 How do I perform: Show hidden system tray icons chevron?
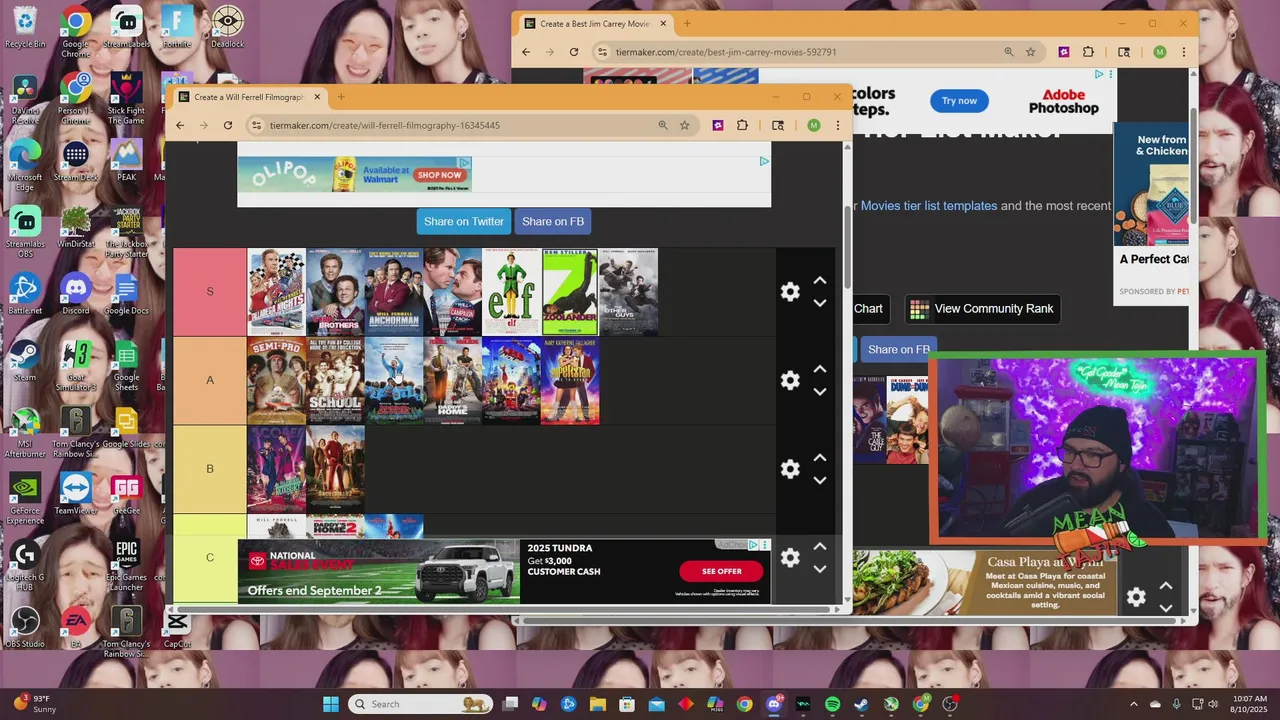pos(1133,704)
